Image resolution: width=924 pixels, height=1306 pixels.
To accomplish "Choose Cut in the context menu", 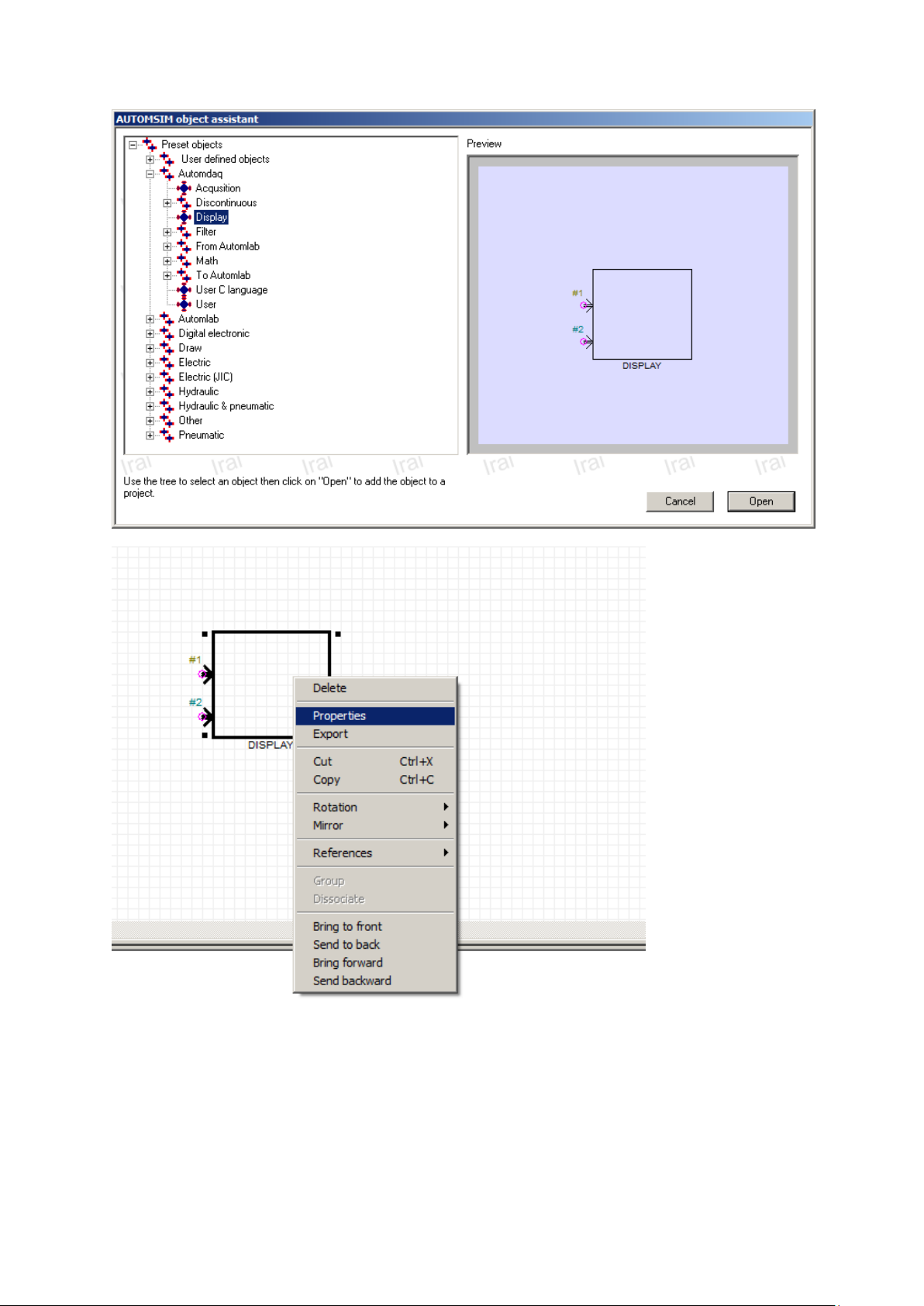I will [x=375, y=762].
